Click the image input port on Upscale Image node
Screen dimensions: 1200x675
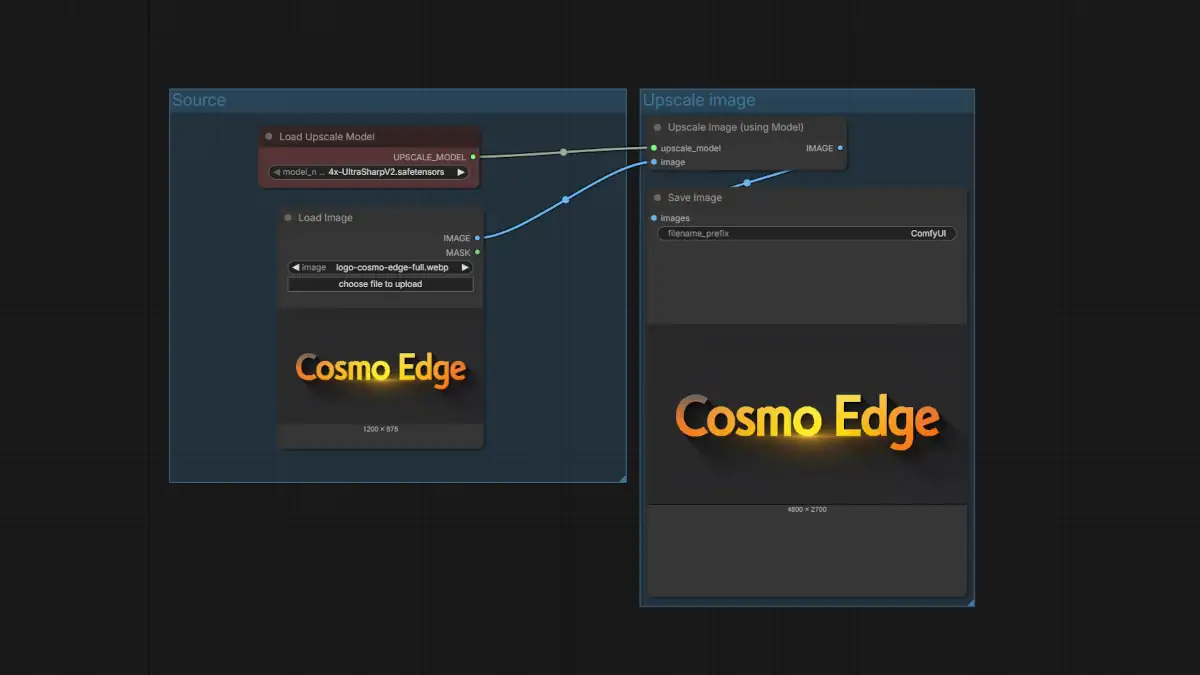click(x=654, y=162)
